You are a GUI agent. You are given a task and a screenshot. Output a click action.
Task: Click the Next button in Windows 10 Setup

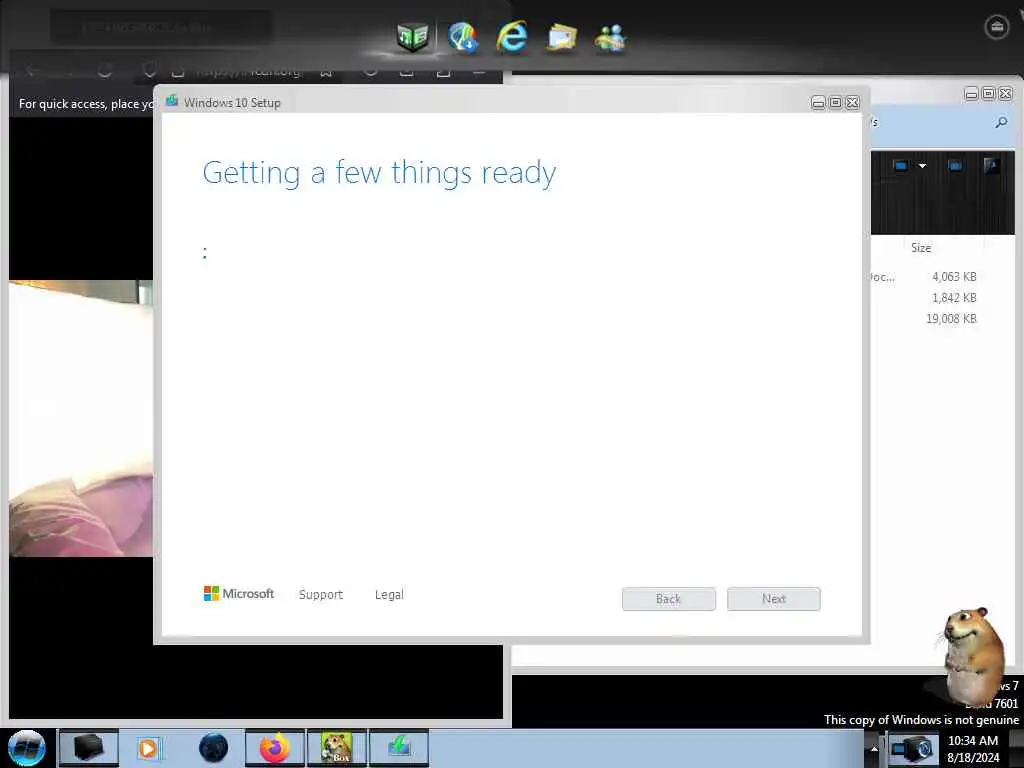(773, 599)
